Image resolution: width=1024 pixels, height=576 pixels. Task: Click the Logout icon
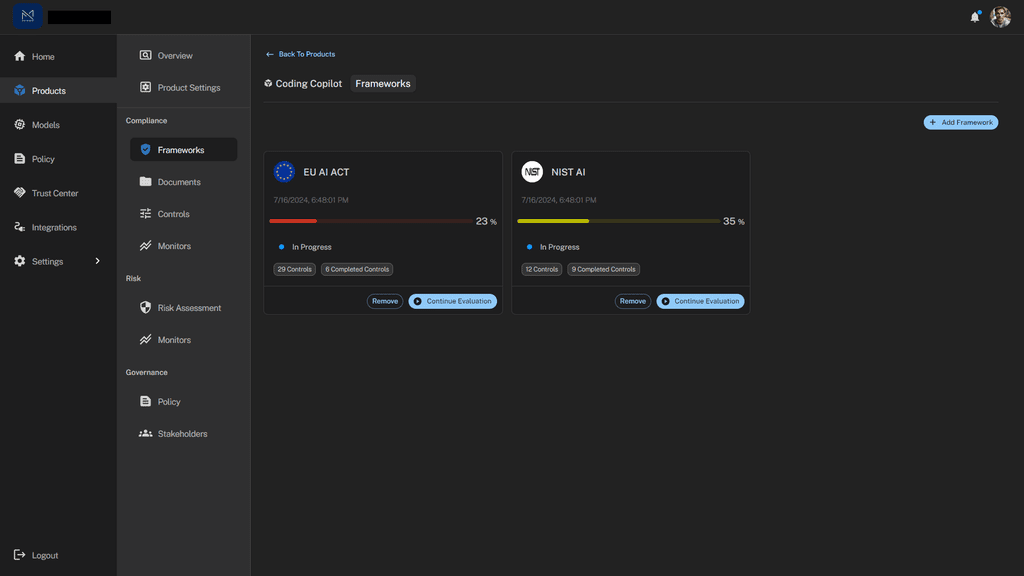[20, 554]
